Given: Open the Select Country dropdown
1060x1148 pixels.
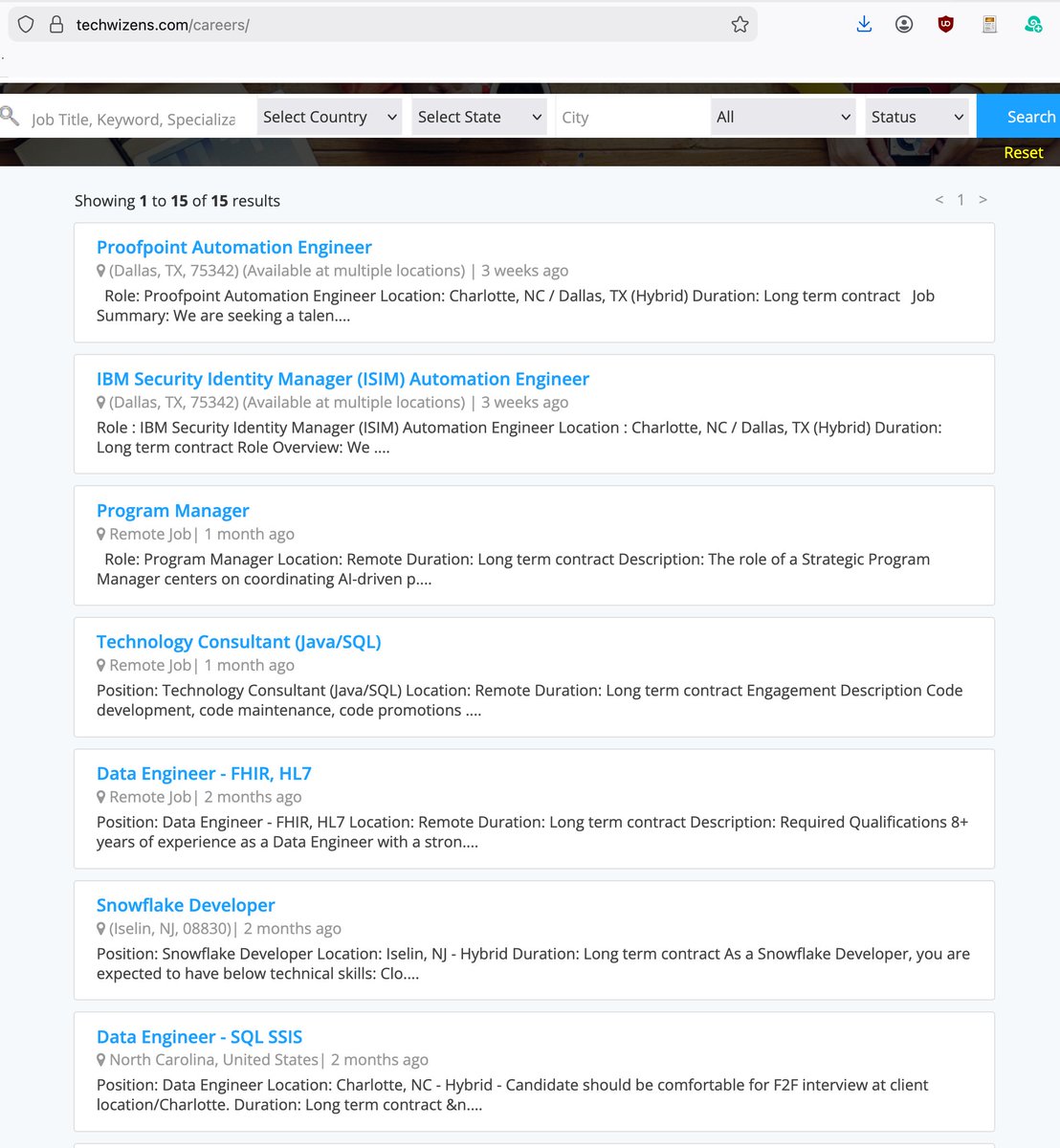Looking at the screenshot, I should 330,117.
